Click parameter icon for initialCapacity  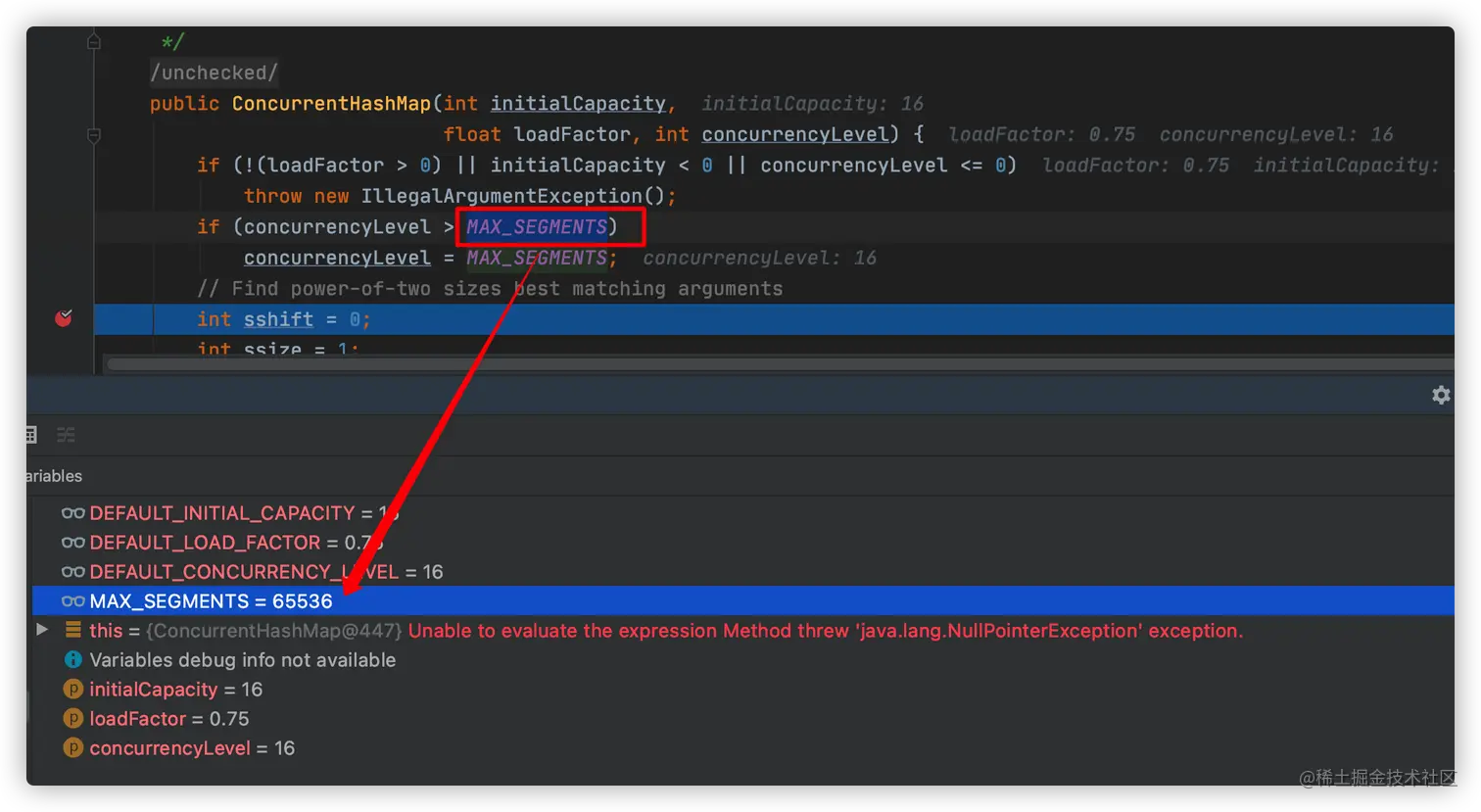(x=73, y=689)
